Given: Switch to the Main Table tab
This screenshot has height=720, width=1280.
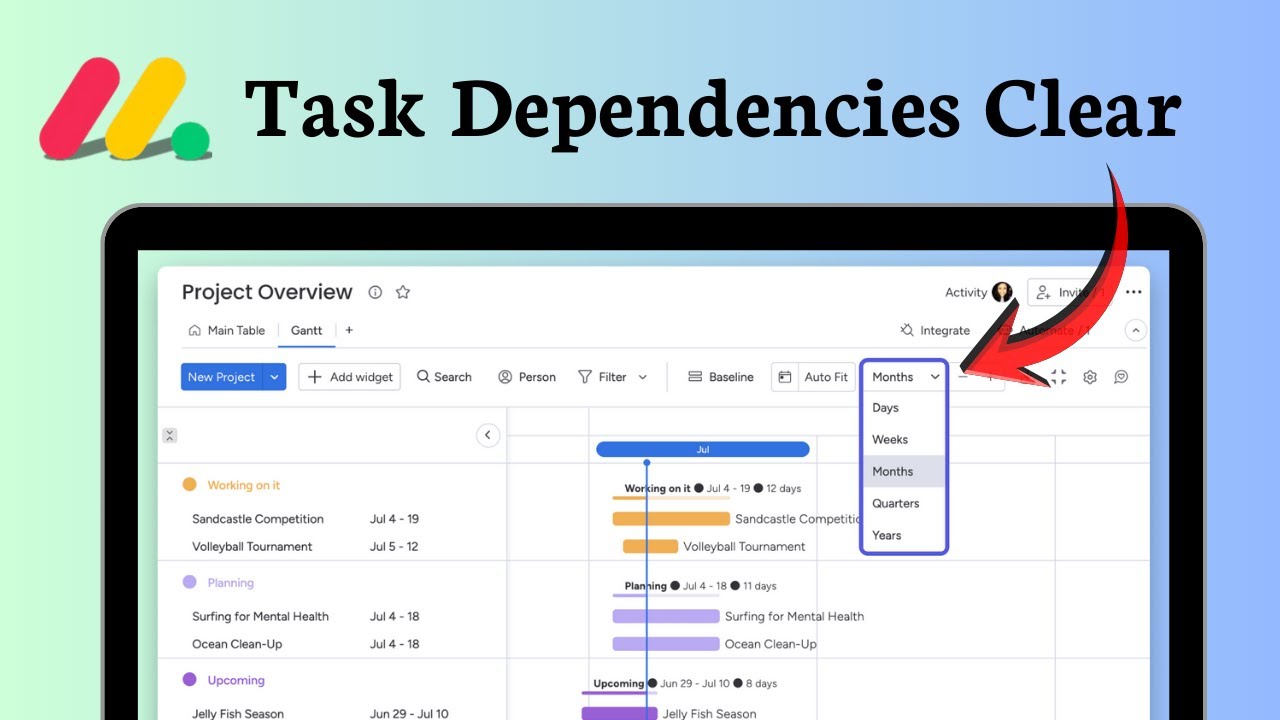Looking at the screenshot, I should tap(227, 330).
